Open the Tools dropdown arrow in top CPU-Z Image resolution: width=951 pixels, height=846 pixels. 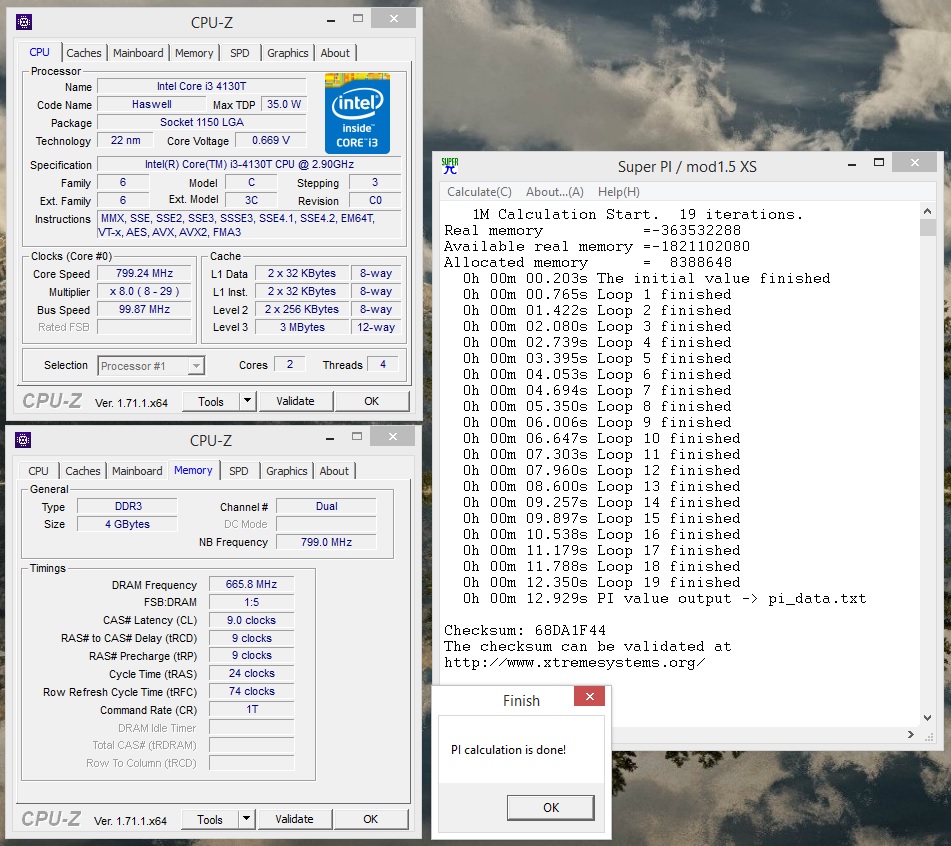point(247,401)
